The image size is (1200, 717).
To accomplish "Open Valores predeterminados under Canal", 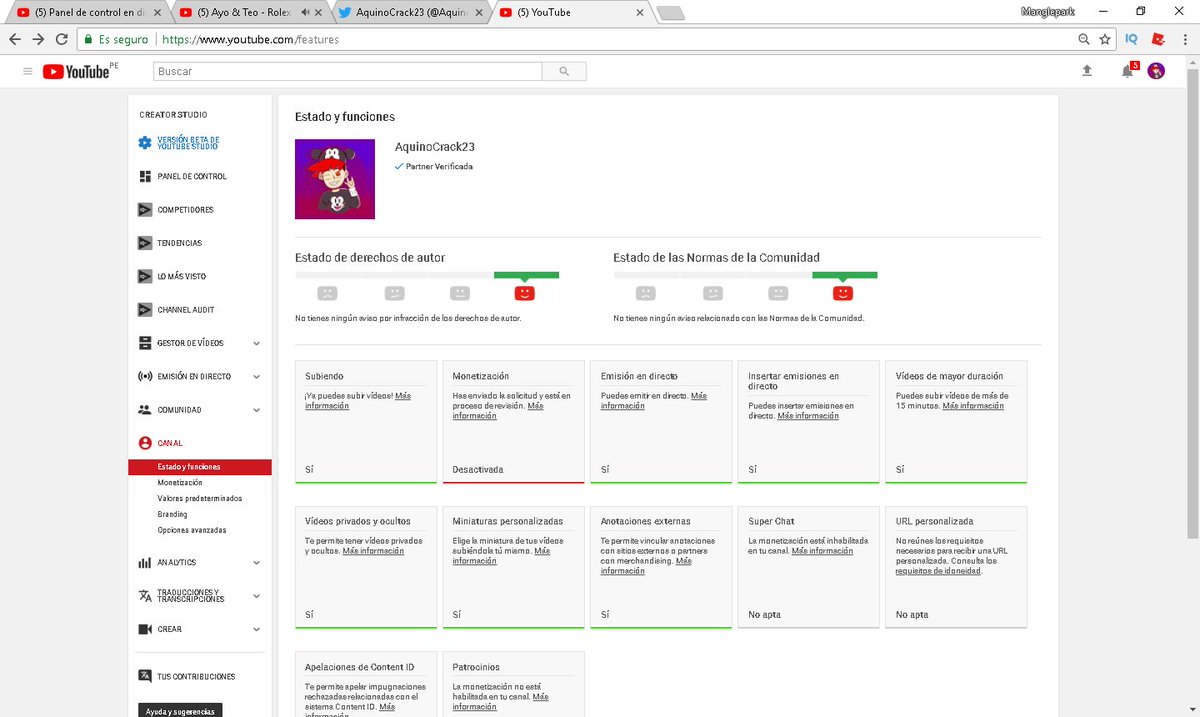I will [x=200, y=498].
